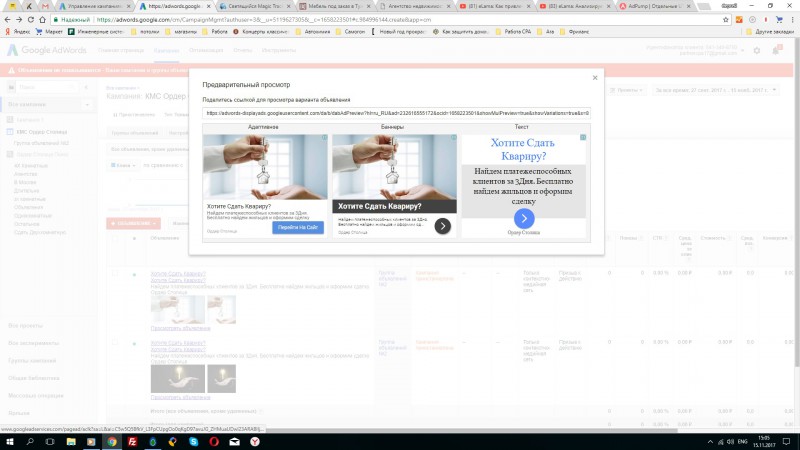The image size is (800, 450).
Task: Click the red '+ Объявление' button
Action: [x=134, y=223]
